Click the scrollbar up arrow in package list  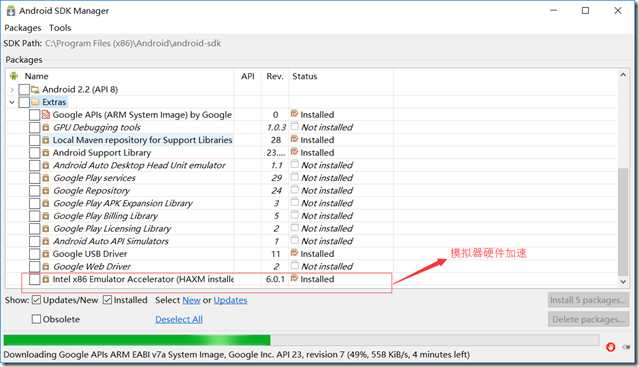pos(623,75)
